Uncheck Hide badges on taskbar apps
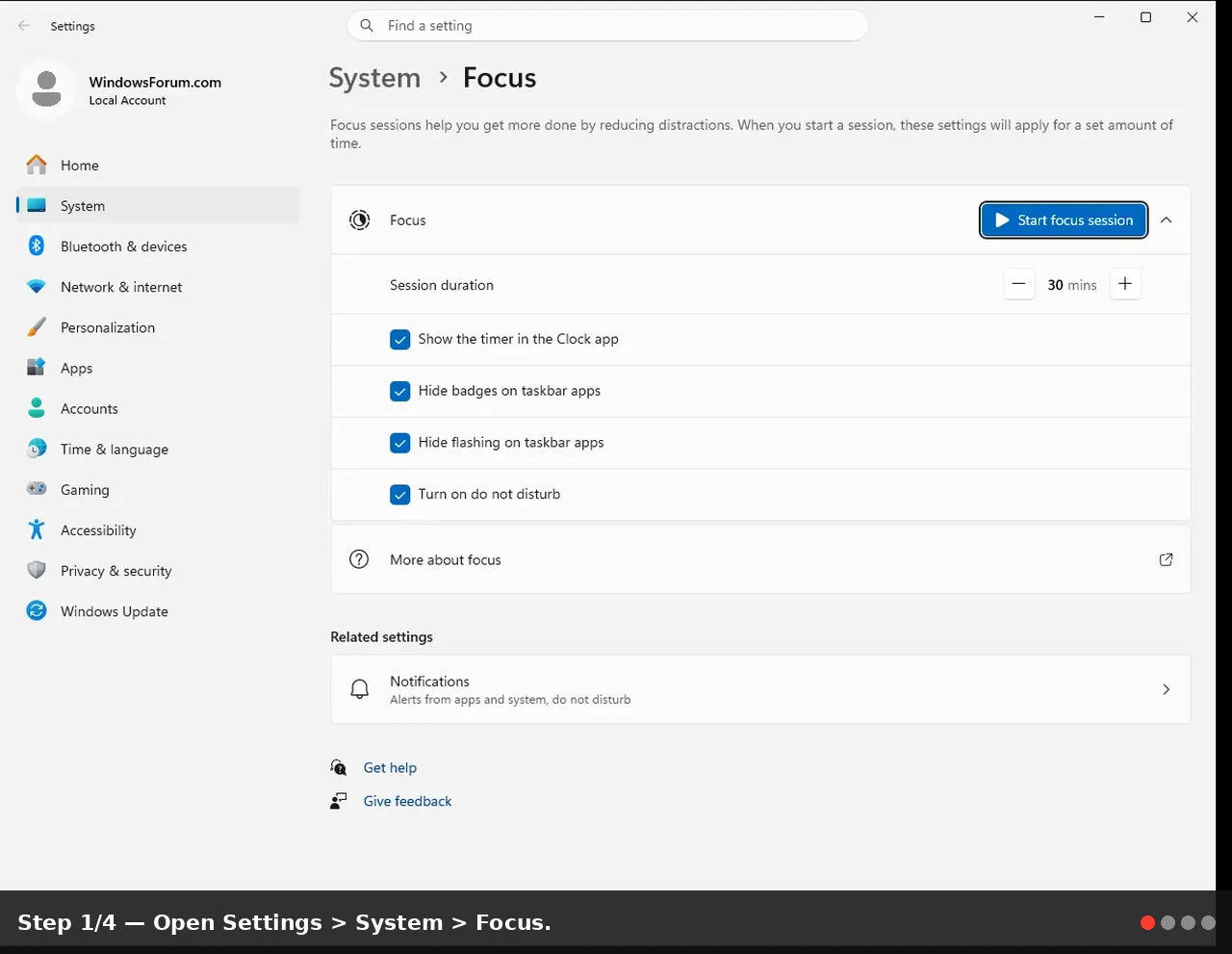 click(x=400, y=391)
